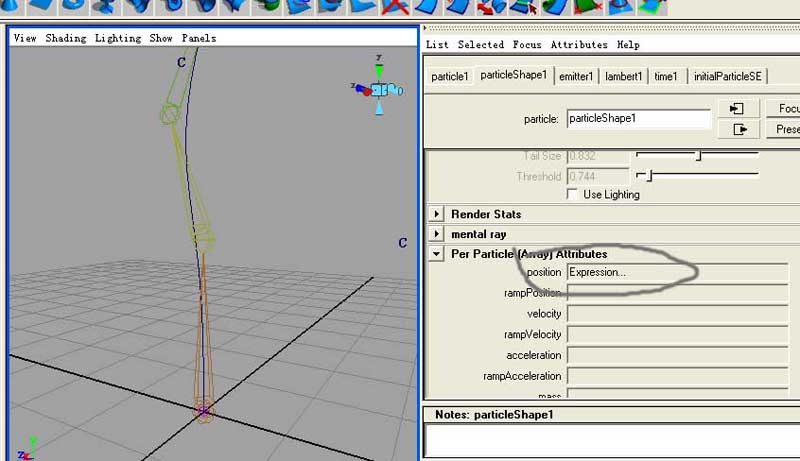Select the green upper joint in the viewport

(170, 114)
